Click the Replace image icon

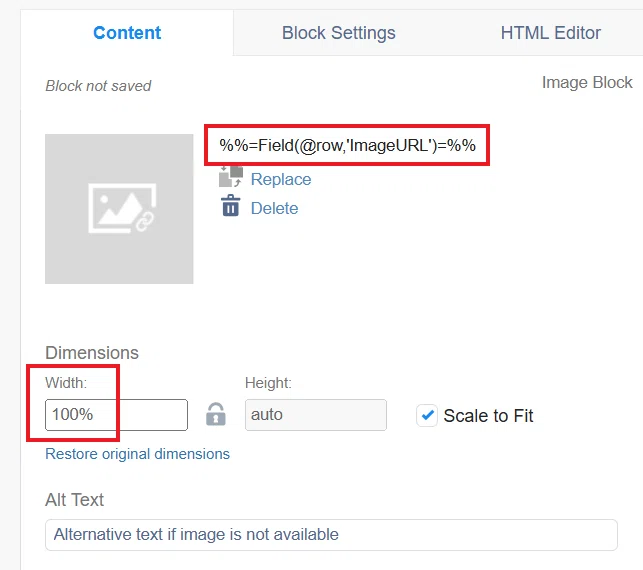[x=231, y=177]
